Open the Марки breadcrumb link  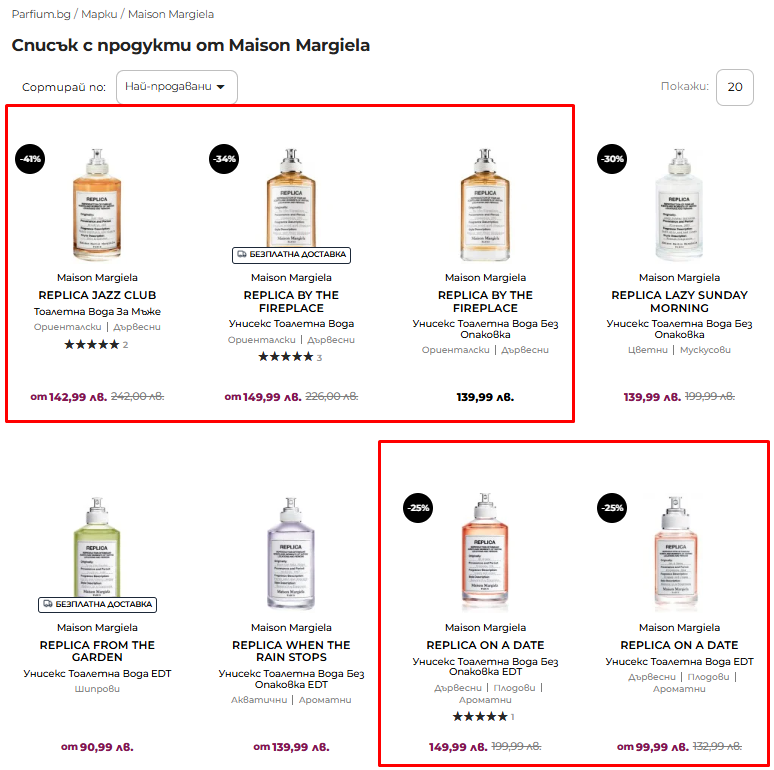(99, 14)
